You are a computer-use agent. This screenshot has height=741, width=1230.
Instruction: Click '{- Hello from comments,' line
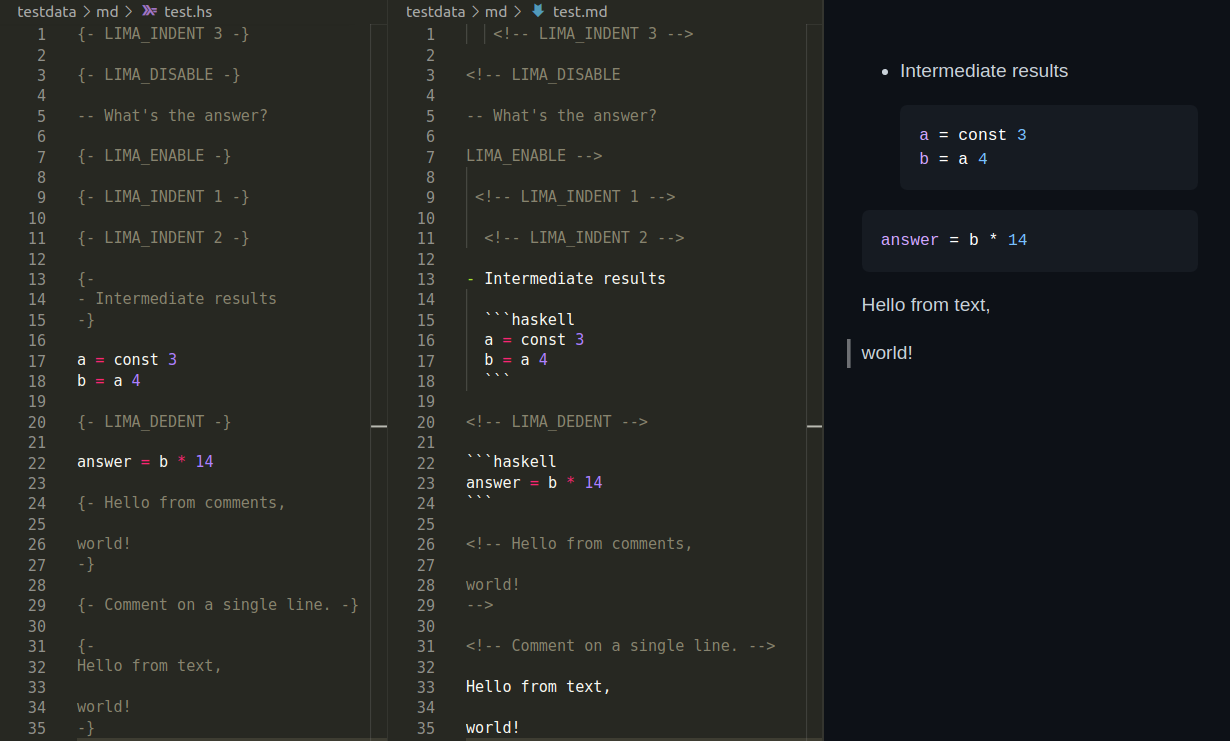181,503
